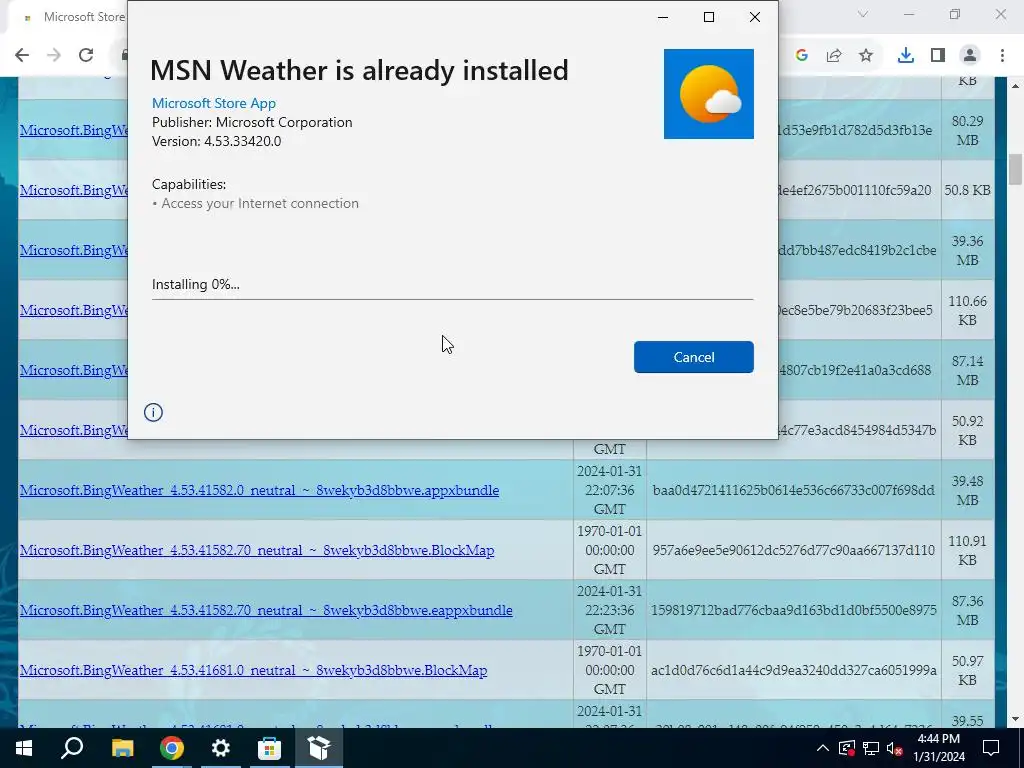This screenshot has height=768, width=1024.
Task: Click the Google icon in the address bar
Action: pyautogui.click(x=802, y=56)
